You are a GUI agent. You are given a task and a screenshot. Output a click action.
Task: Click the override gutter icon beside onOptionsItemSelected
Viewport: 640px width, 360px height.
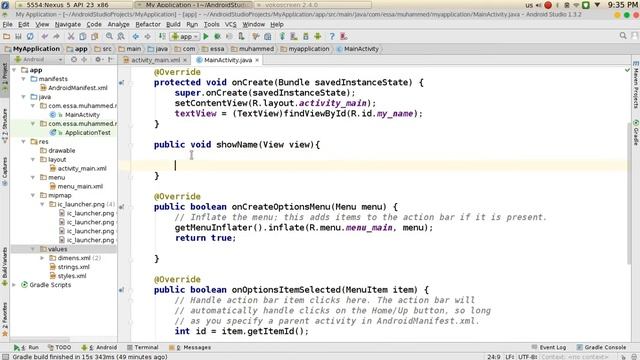[x=122, y=290]
